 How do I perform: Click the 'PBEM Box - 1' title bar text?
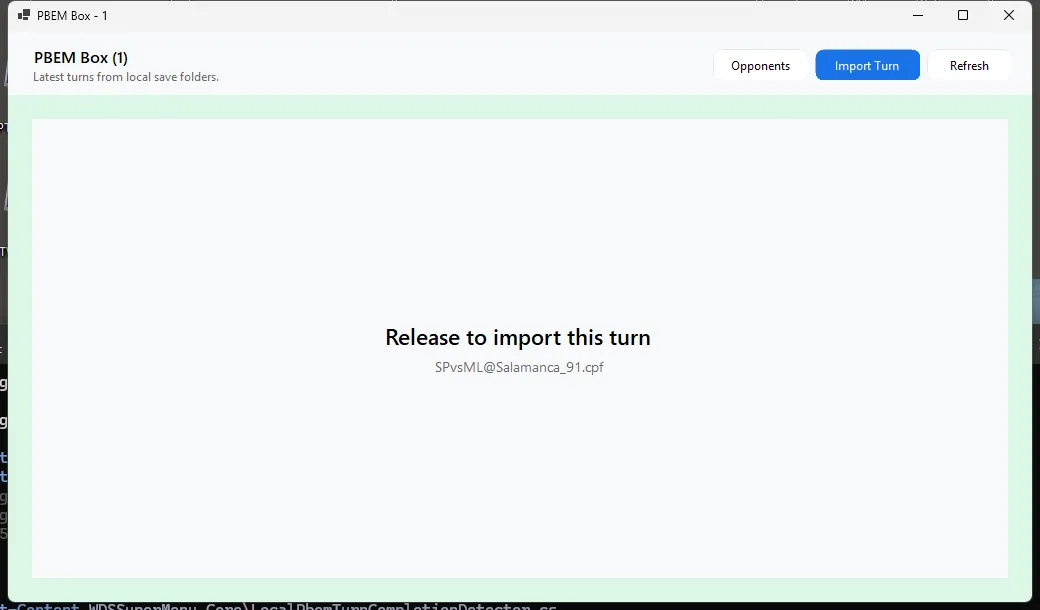click(72, 15)
